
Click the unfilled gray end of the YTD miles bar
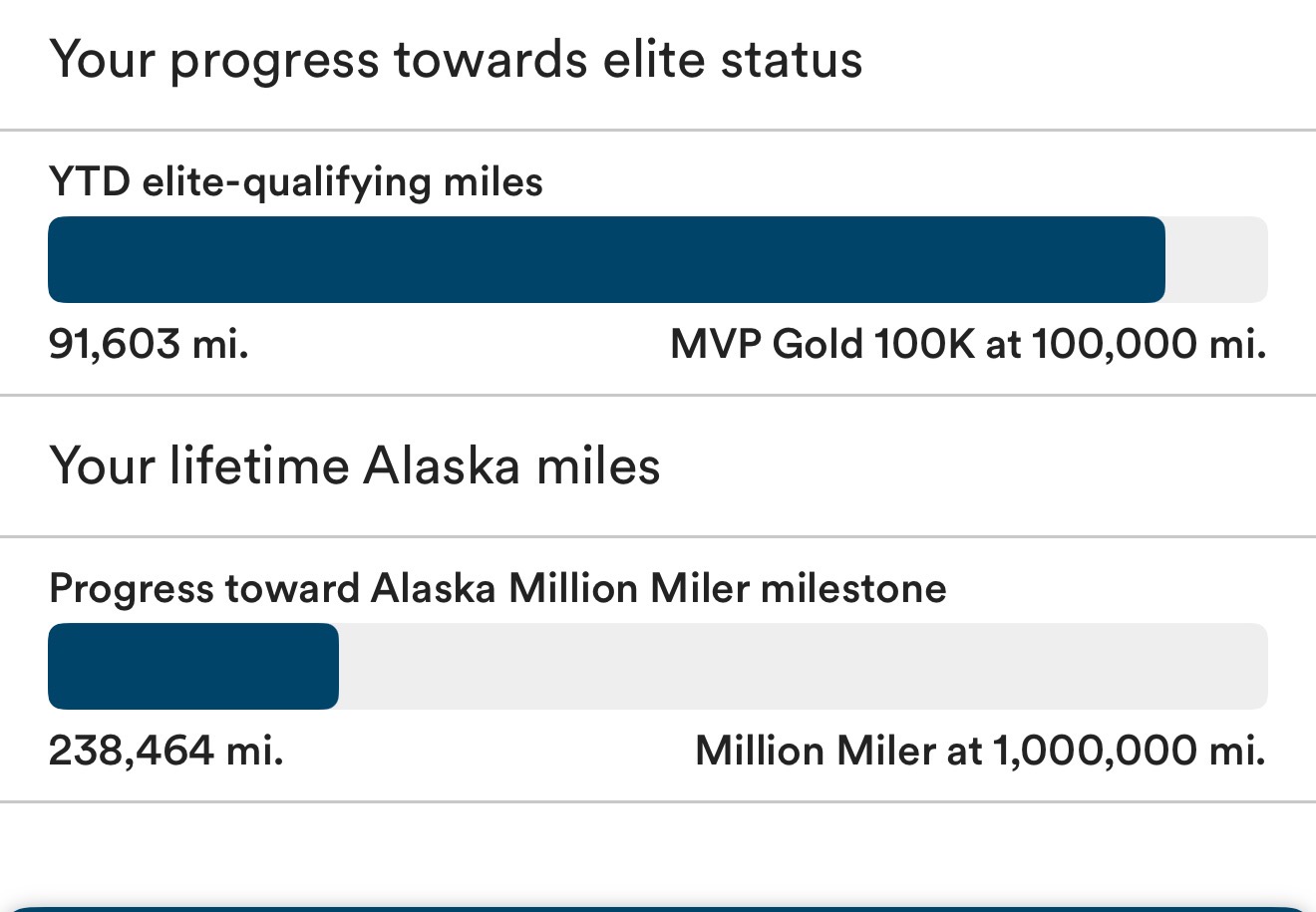point(1216,259)
